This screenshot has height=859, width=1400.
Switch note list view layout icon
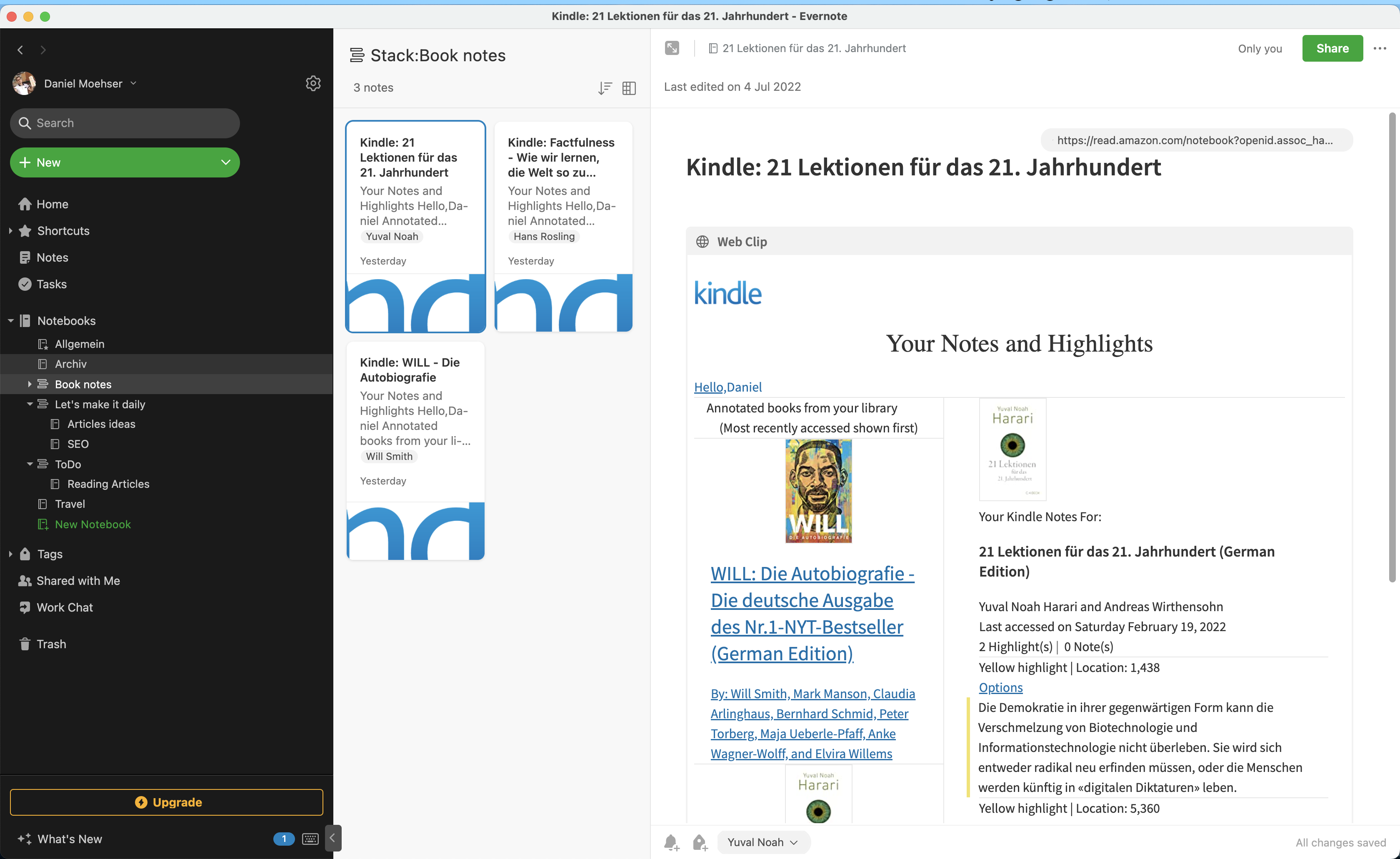(628, 88)
